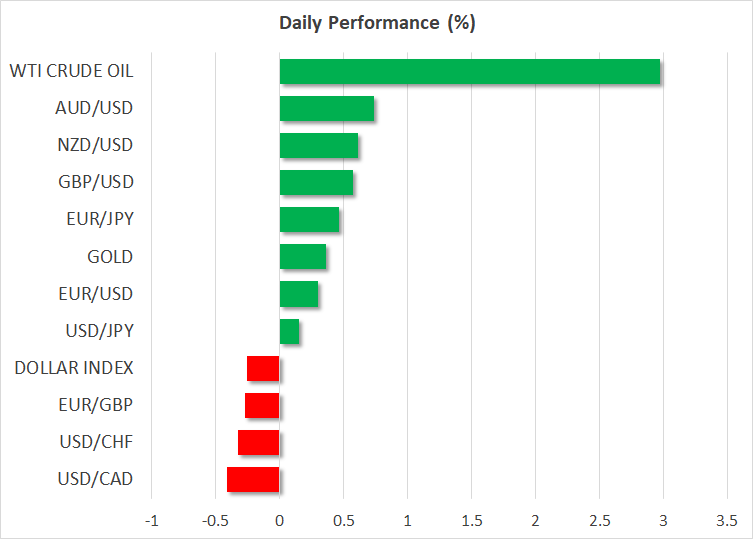This screenshot has width=753, height=539.
Task: Click the Daily Performance (%) chart title
Action: coord(376,23)
